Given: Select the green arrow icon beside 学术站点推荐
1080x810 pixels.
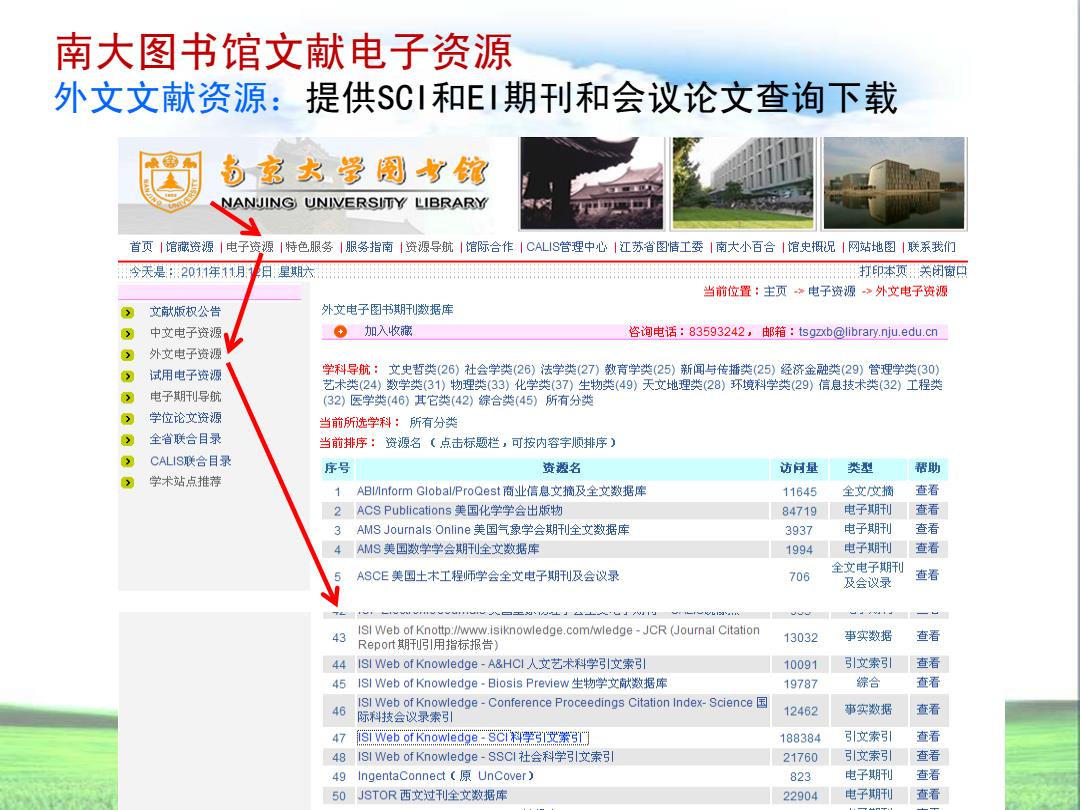Looking at the screenshot, I should point(127,482).
